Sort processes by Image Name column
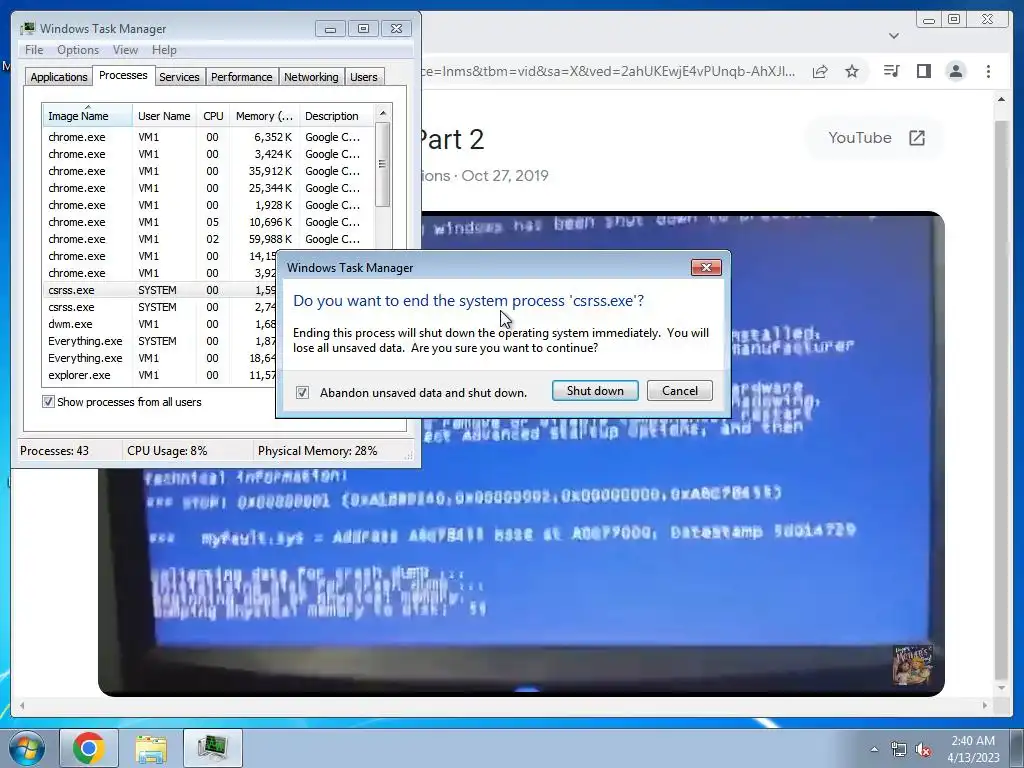This screenshot has width=1024, height=768. [x=88, y=116]
